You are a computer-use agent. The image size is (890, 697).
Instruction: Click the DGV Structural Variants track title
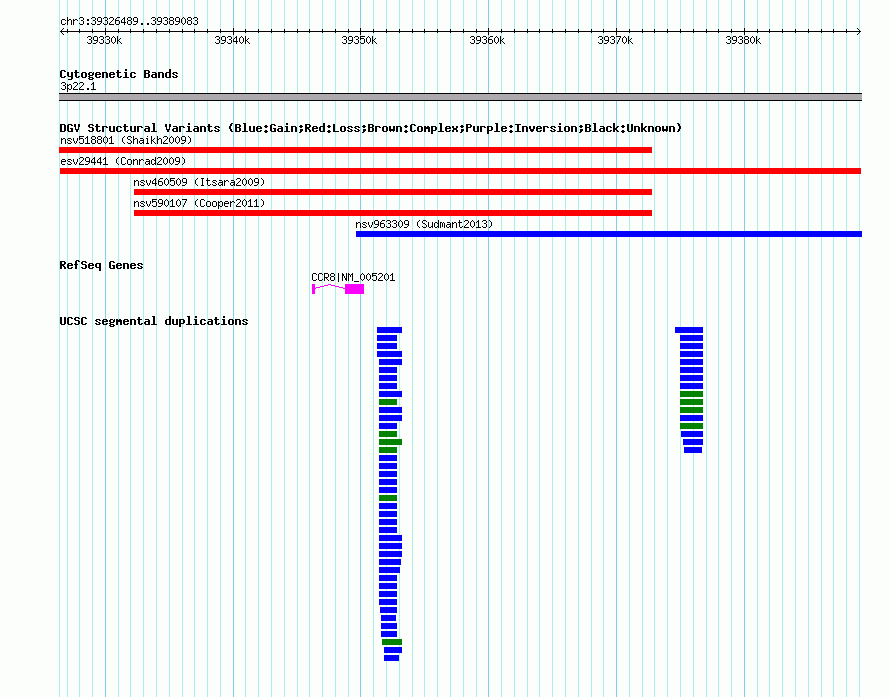point(371,128)
